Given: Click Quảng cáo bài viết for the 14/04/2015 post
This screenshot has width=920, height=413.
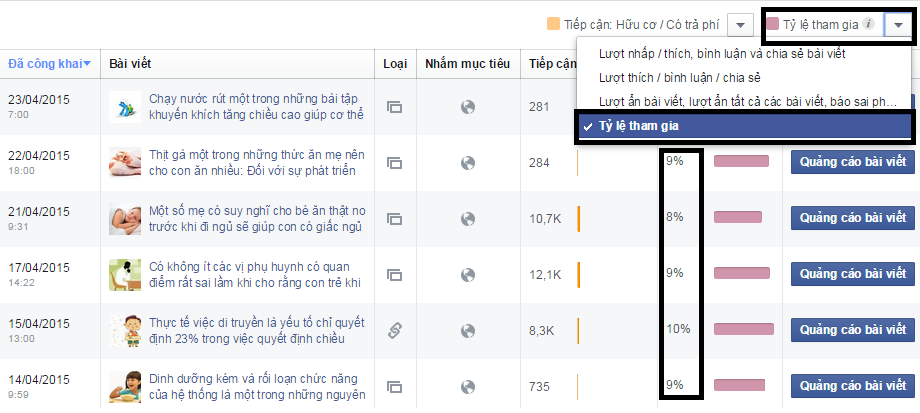Looking at the screenshot, I should [853, 386].
